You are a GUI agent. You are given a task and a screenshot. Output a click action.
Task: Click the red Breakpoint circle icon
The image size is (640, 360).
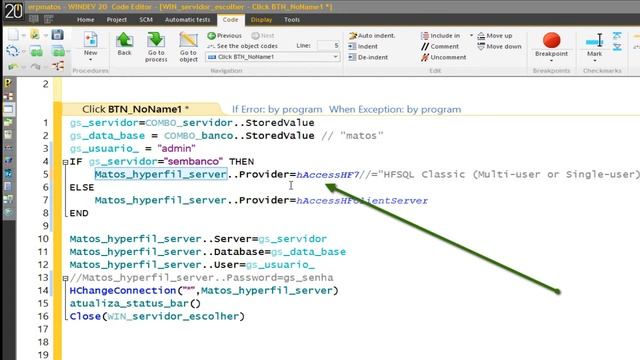click(551, 40)
